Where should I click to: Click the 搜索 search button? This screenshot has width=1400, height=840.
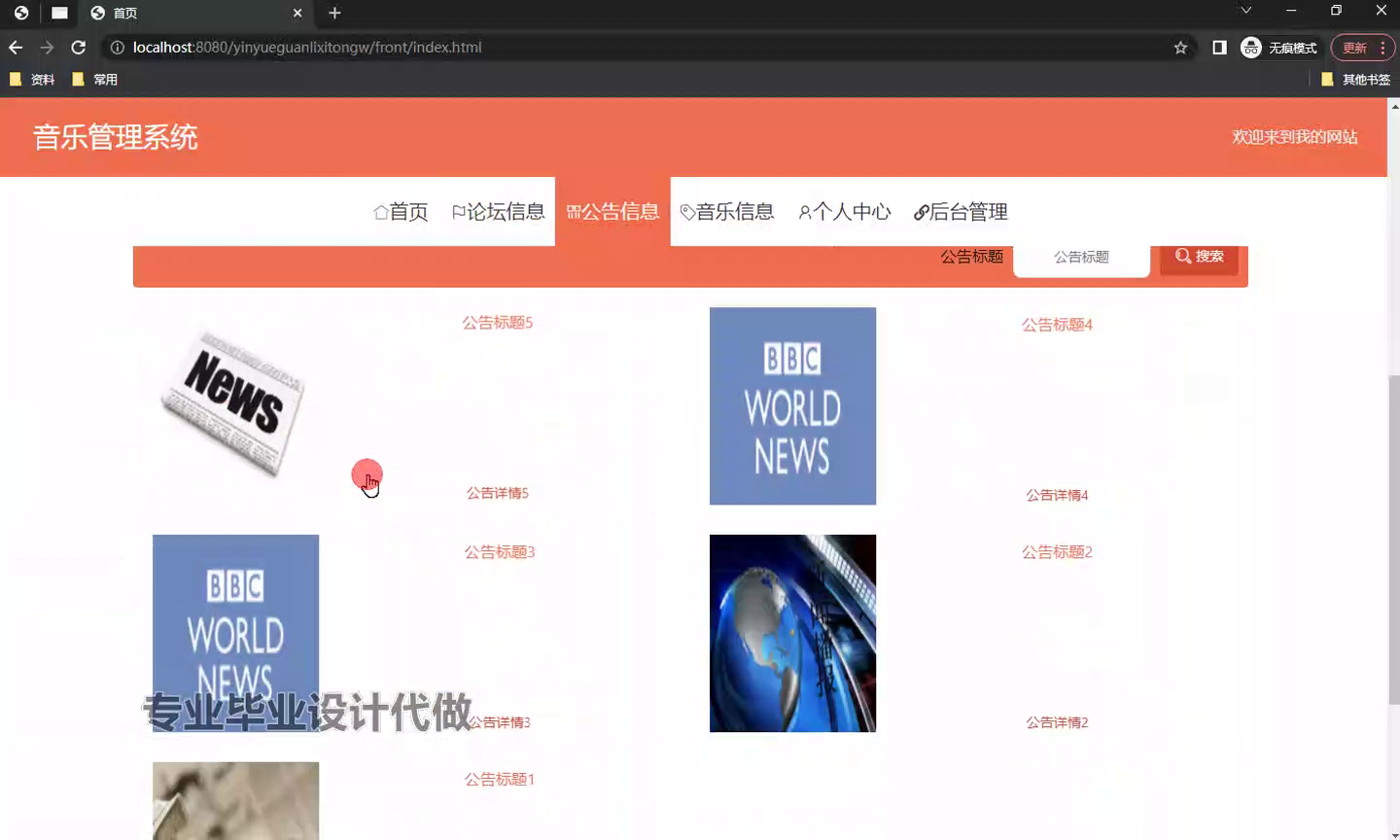[1199, 258]
